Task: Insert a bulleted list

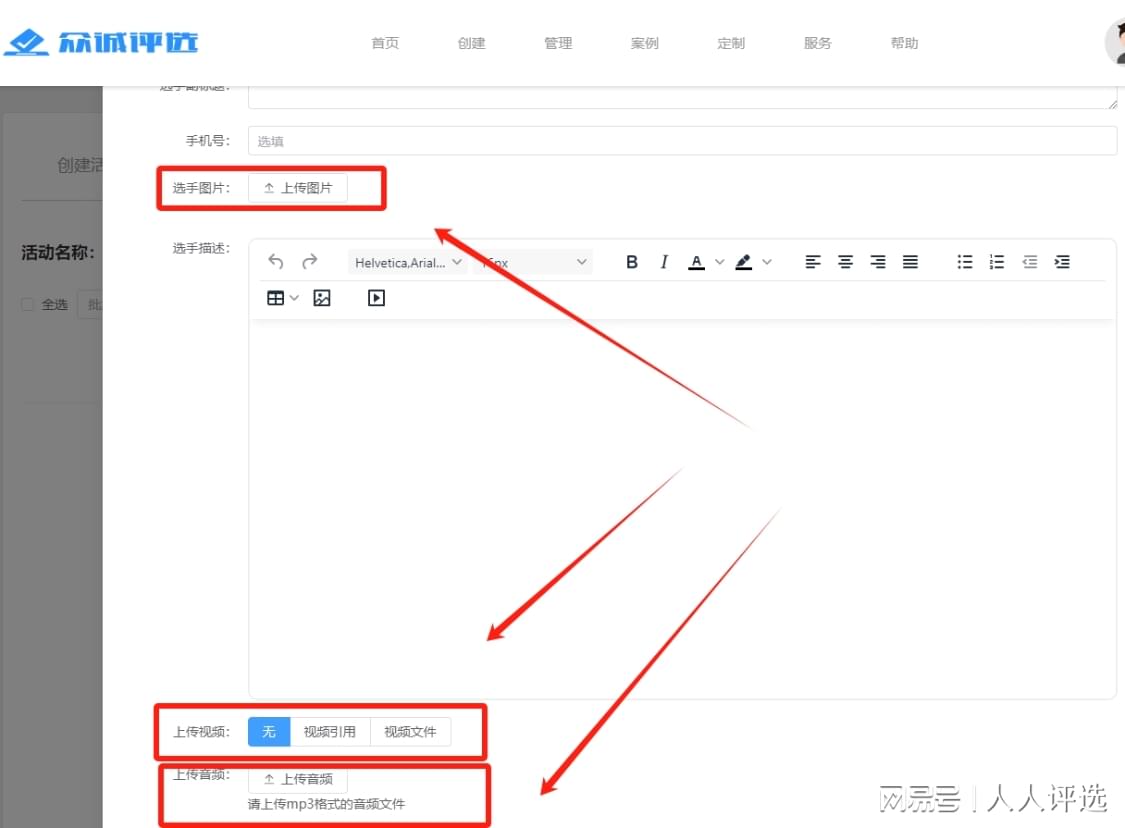Action: pyautogui.click(x=965, y=262)
